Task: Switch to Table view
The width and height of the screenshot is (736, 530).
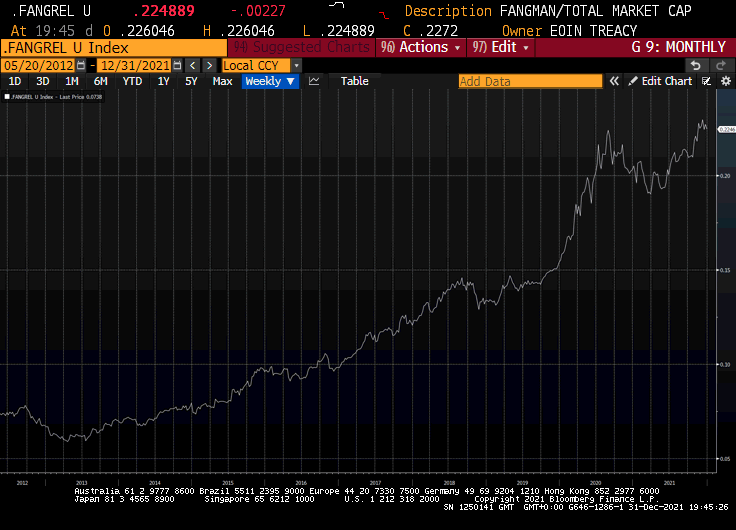Action: (x=354, y=81)
